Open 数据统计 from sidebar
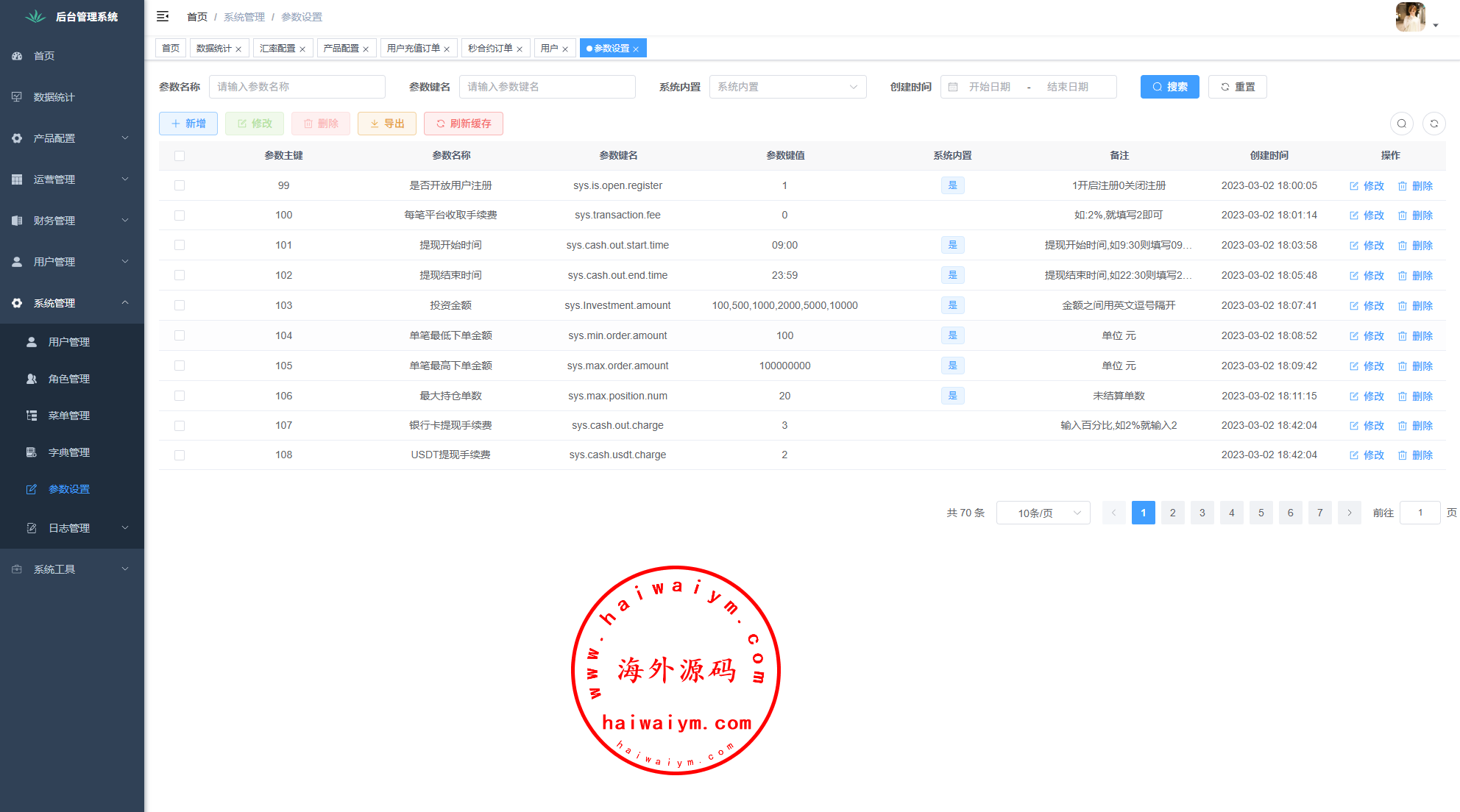This screenshot has width=1460, height=812. 54,97
